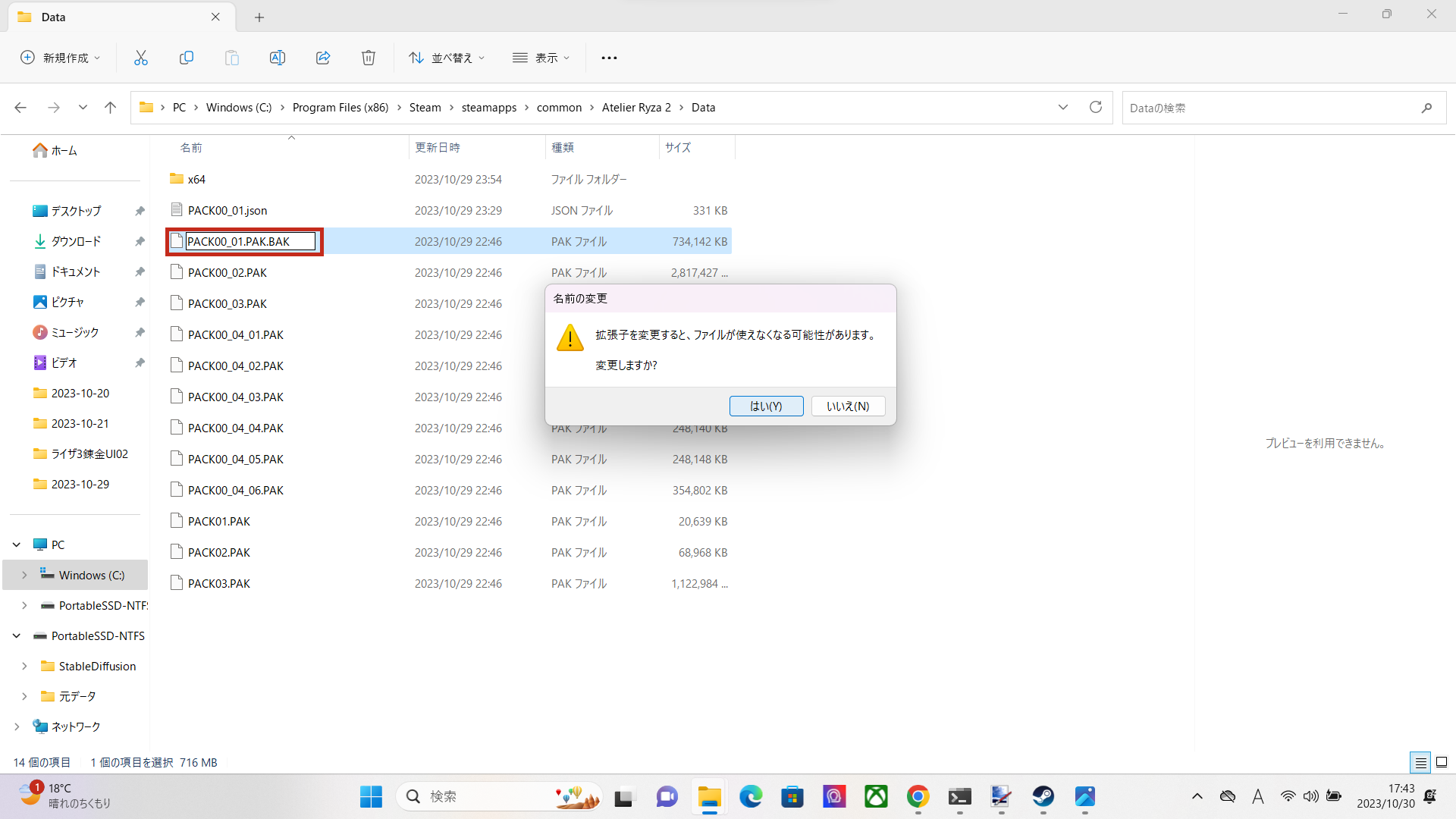Go up one folder level

click(111, 108)
